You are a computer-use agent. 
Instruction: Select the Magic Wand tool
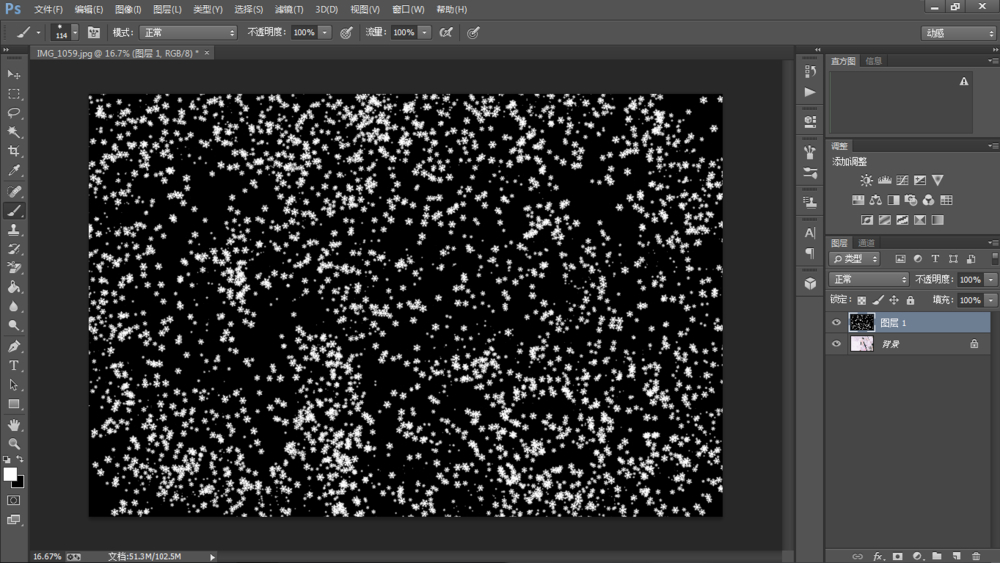click(x=13, y=132)
